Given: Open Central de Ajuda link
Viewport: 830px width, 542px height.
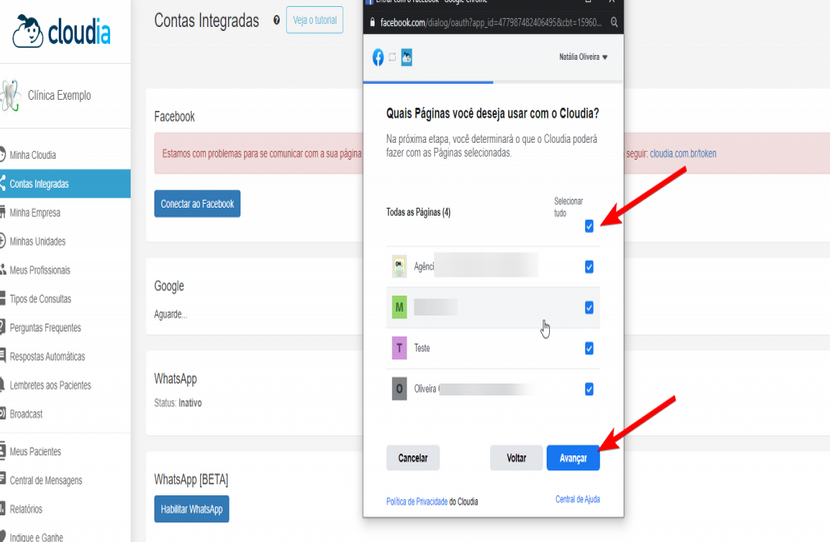Looking at the screenshot, I should [578, 499].
